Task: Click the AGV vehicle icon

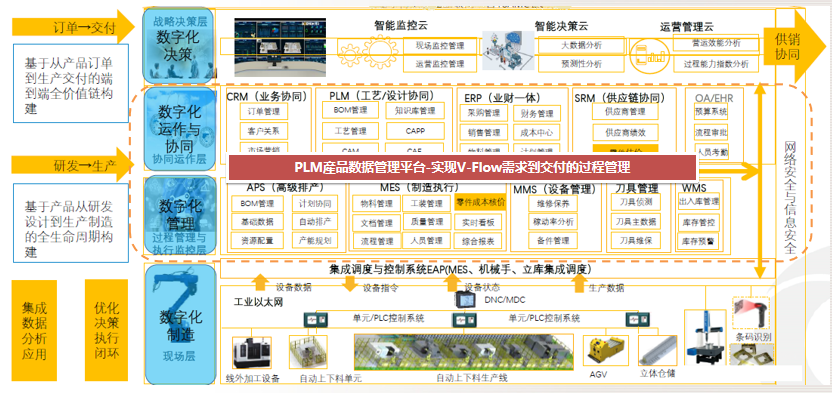Action: click(605, 351)
